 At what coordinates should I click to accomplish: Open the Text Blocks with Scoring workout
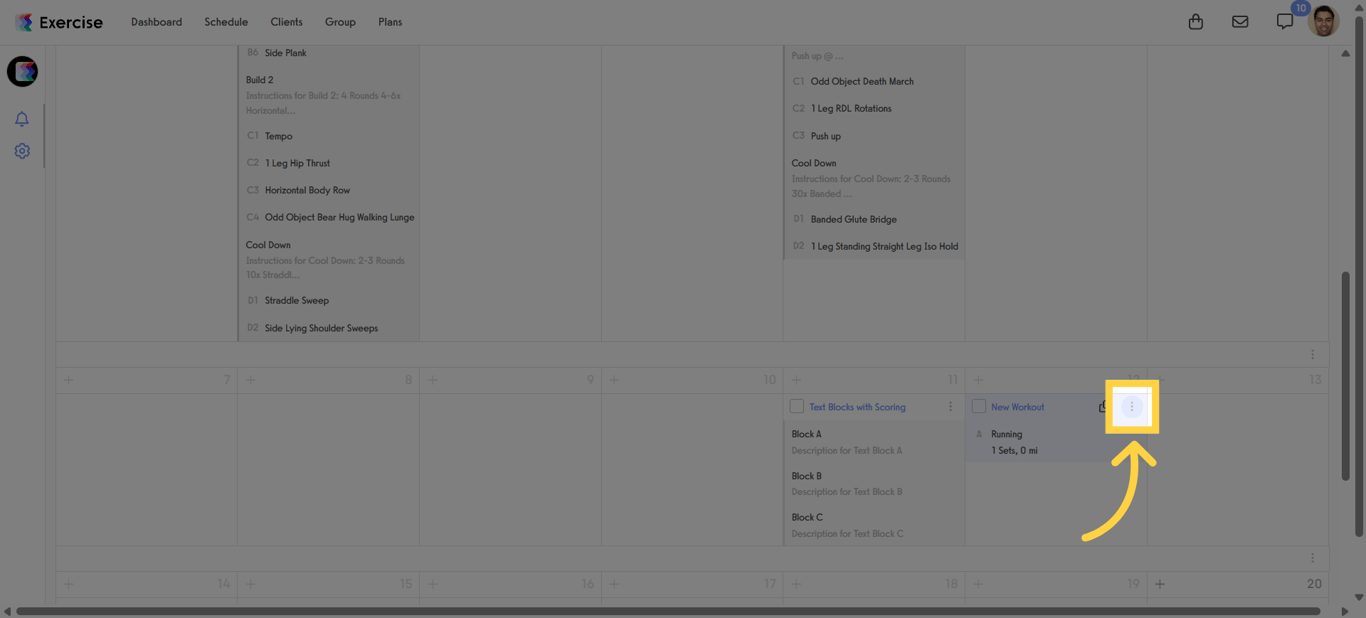click(848, 406)
